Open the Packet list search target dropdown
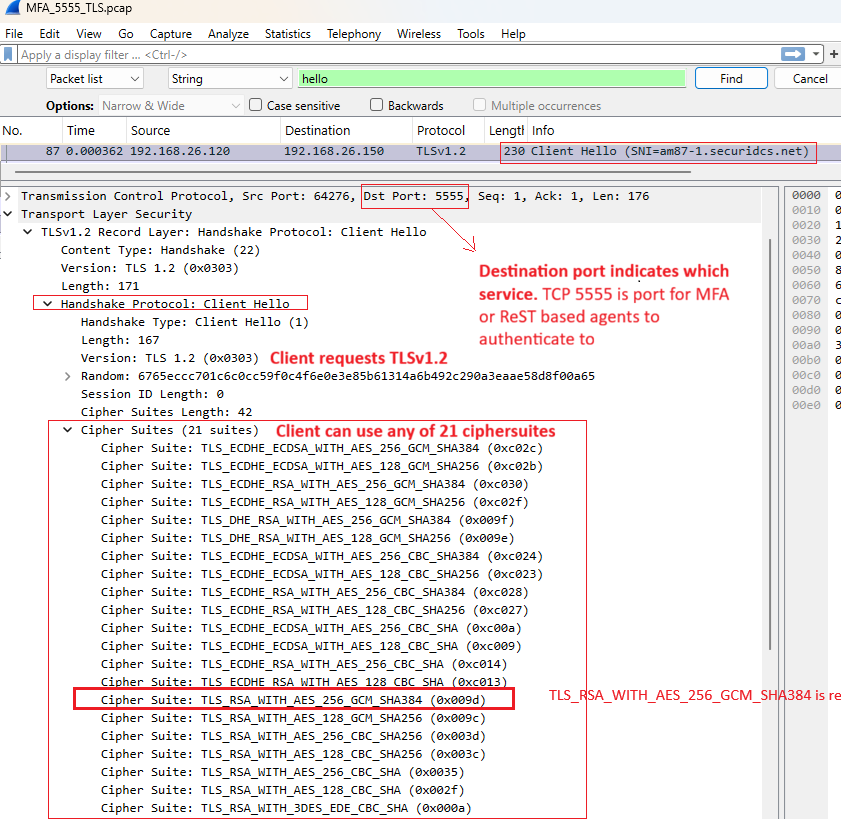 point(94,77)
